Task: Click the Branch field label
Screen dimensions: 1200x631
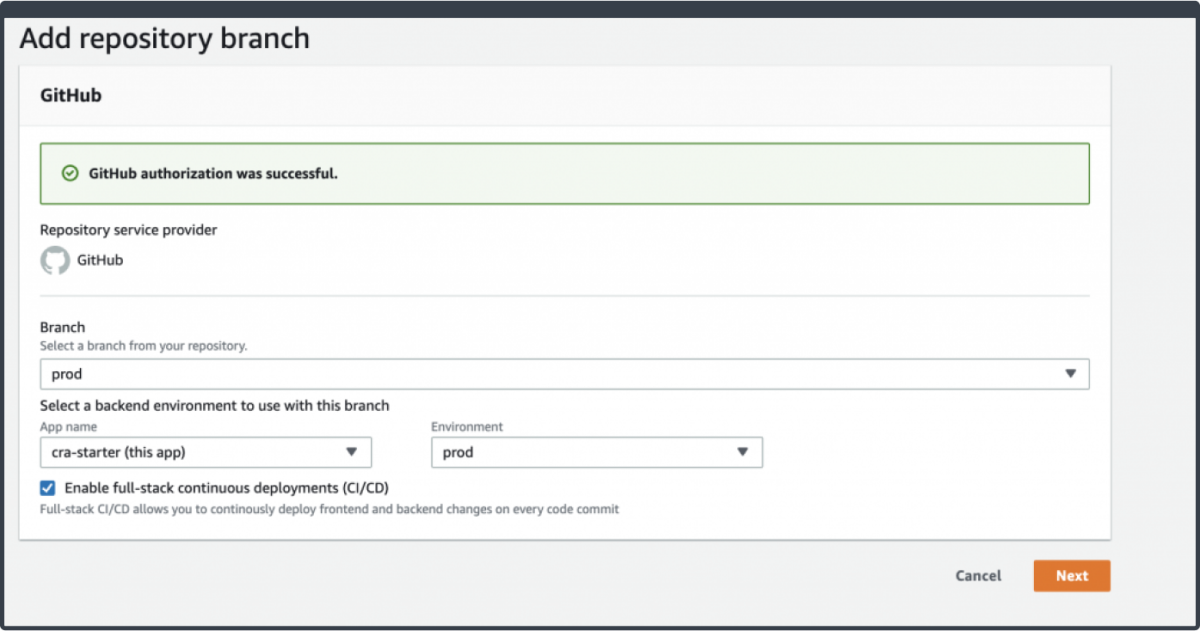Action: point(62,327)
